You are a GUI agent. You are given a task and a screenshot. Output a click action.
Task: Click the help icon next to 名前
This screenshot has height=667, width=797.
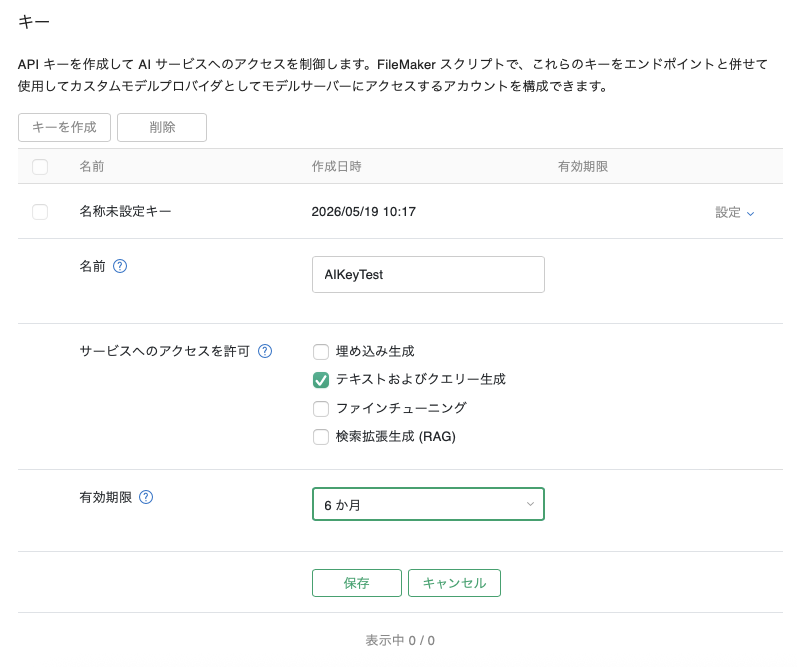(x=120, y=266)
